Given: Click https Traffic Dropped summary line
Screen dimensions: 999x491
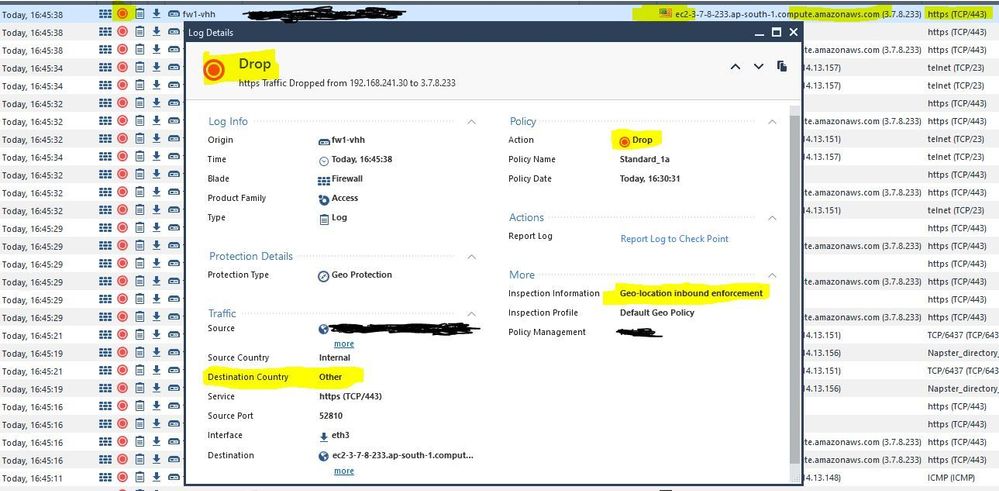Looking at the screenshot, I should 347,83.
